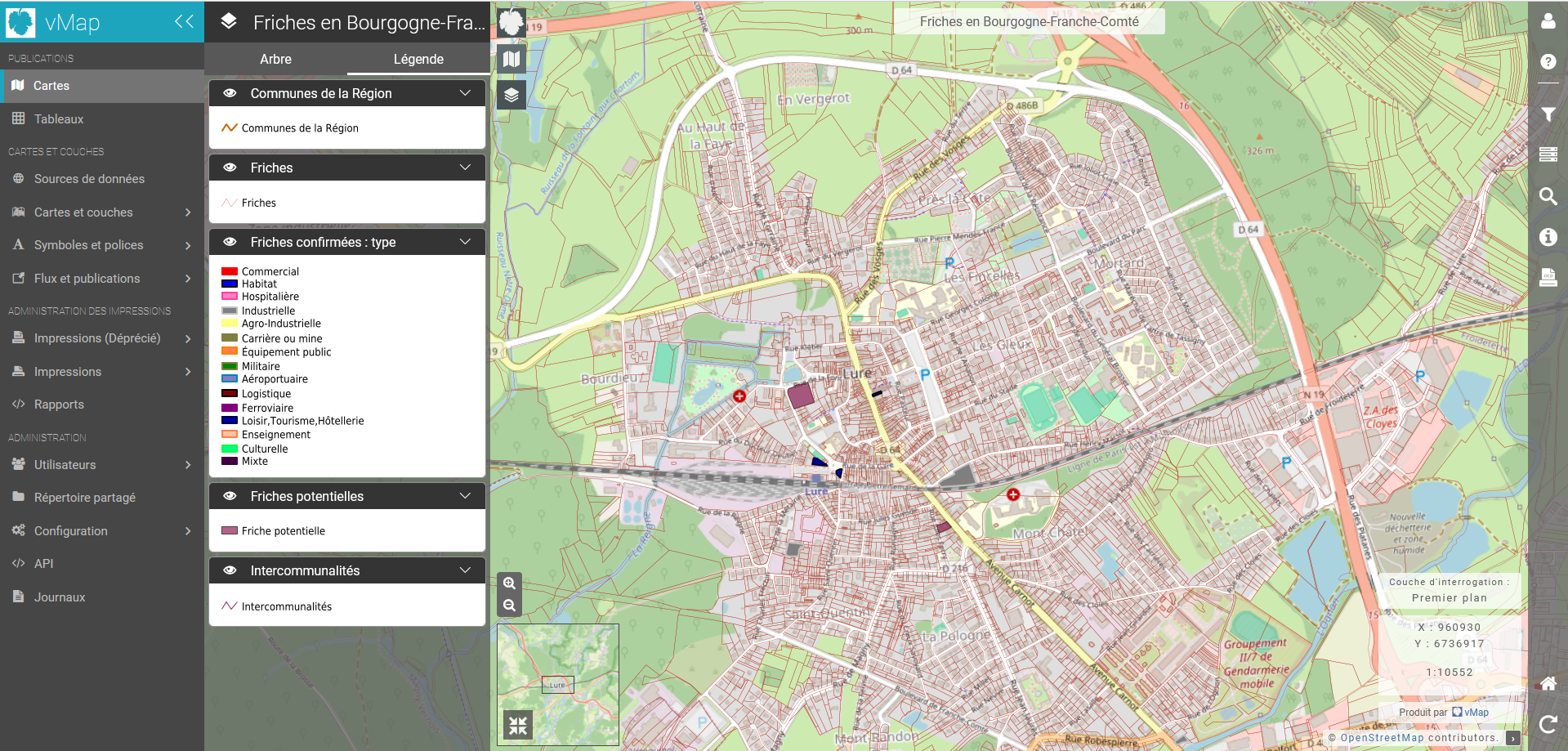
Task: Collapse the Friches confirmées : type legend
Action: click(x=465, y=242)
